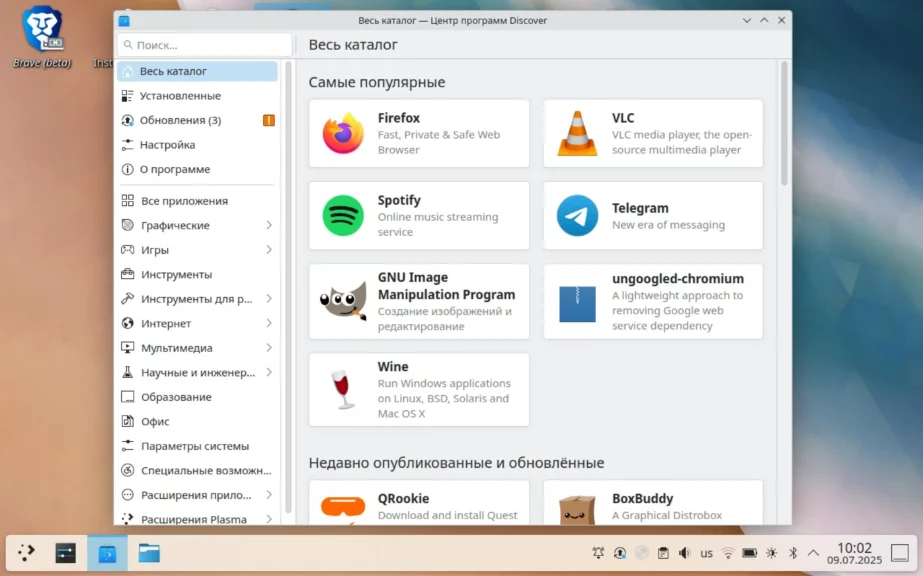Select the Spotify logo icon
Image resolution: width=923 pixels, height=576 pixels.
click(x=343, y=215)
